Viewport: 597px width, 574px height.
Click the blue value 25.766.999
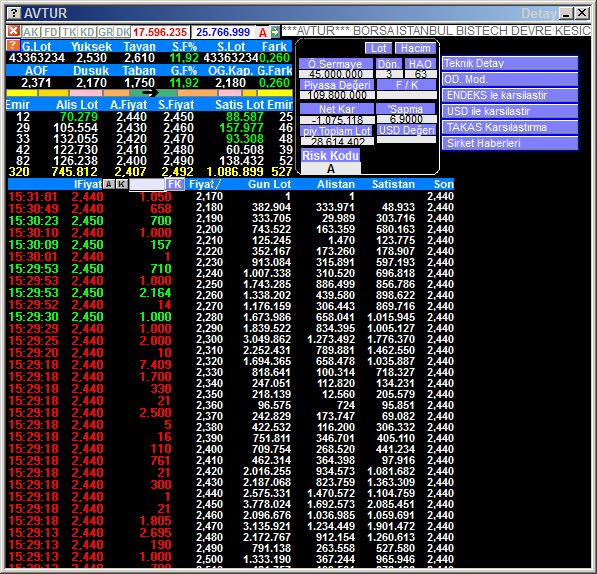[x=223, y=32]
